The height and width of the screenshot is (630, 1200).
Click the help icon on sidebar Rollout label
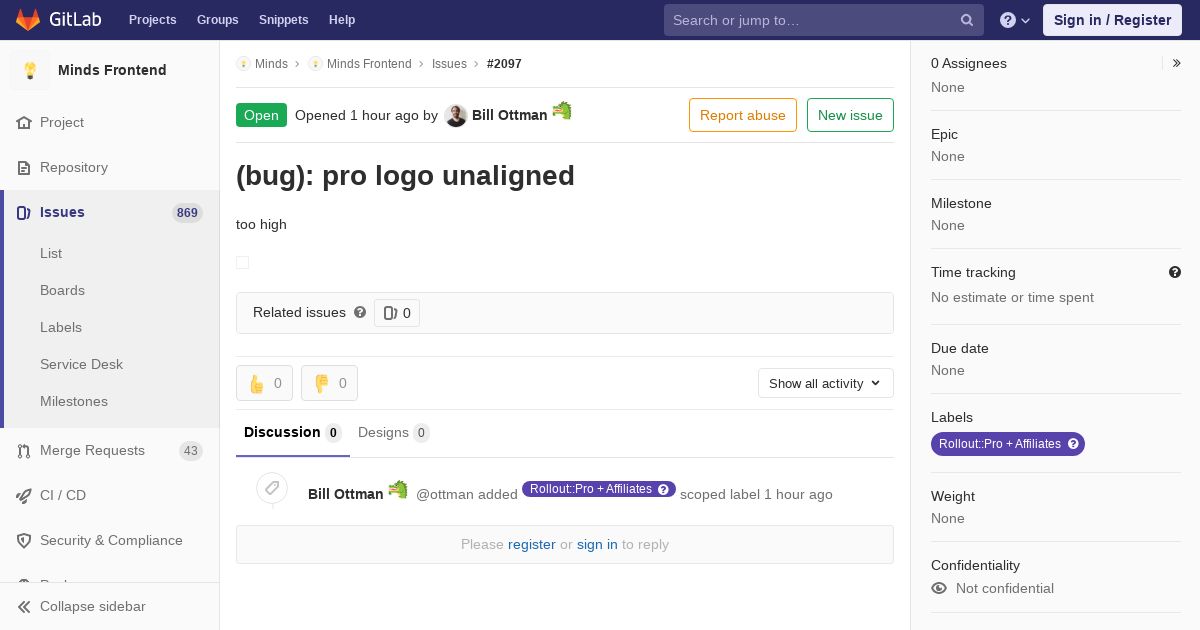pyautogui.click(x=1073, y=444)
